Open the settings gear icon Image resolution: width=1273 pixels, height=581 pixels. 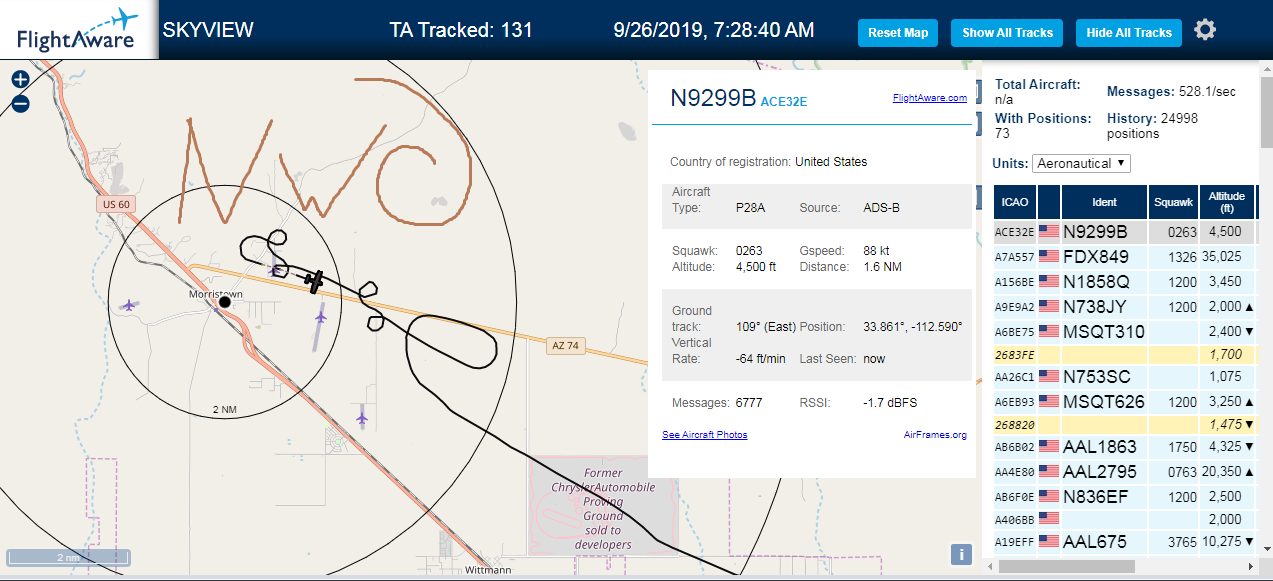pos(1205,30)
